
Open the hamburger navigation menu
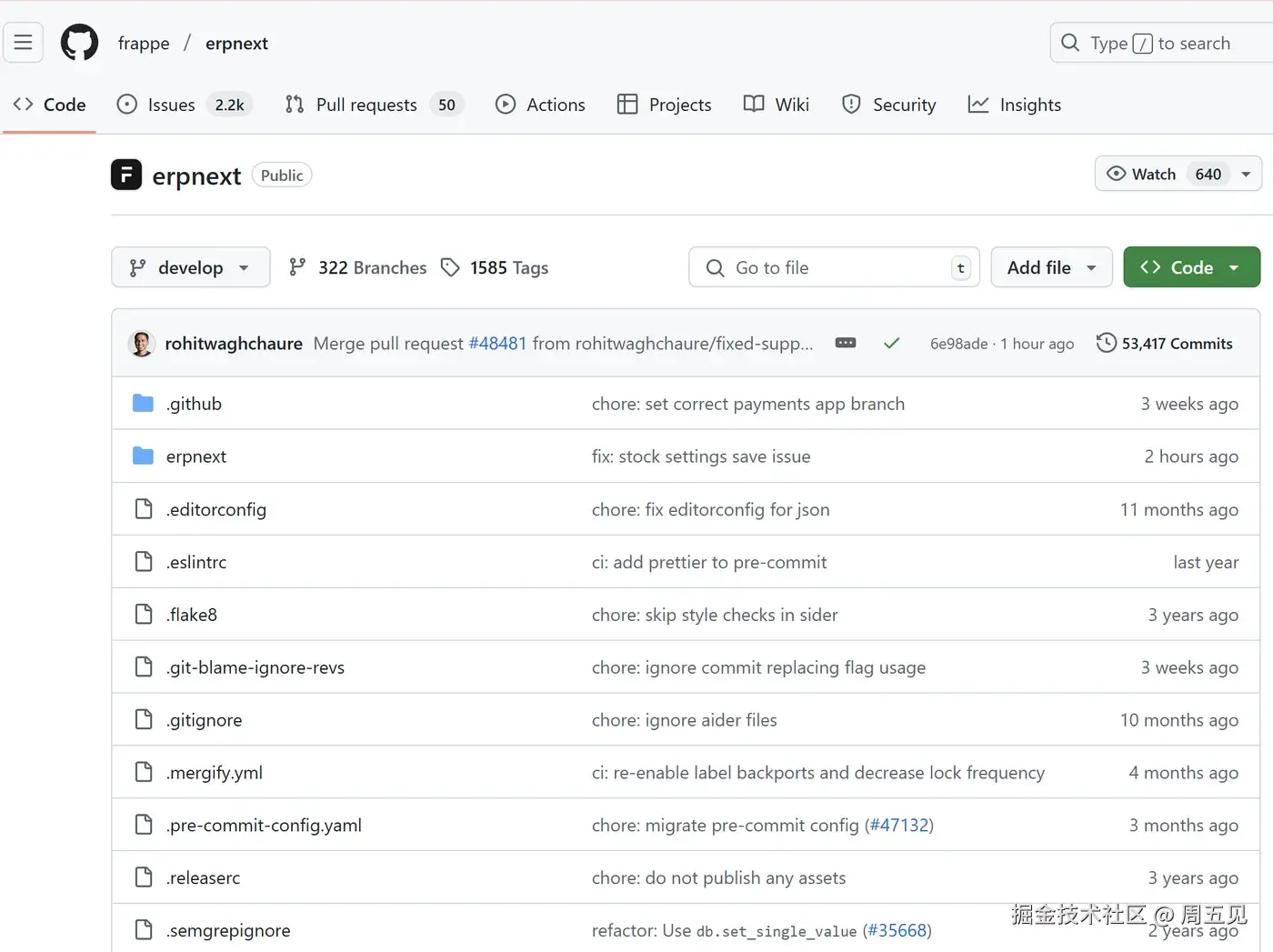coord(23,43)
